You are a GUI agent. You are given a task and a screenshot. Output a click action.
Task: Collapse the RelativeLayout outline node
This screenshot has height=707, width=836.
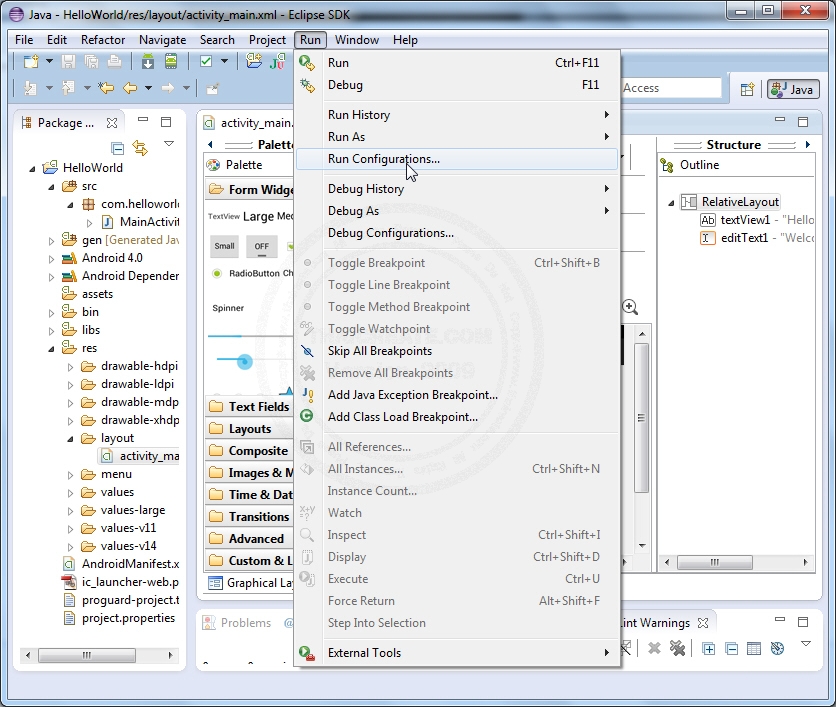coord(672,202)
